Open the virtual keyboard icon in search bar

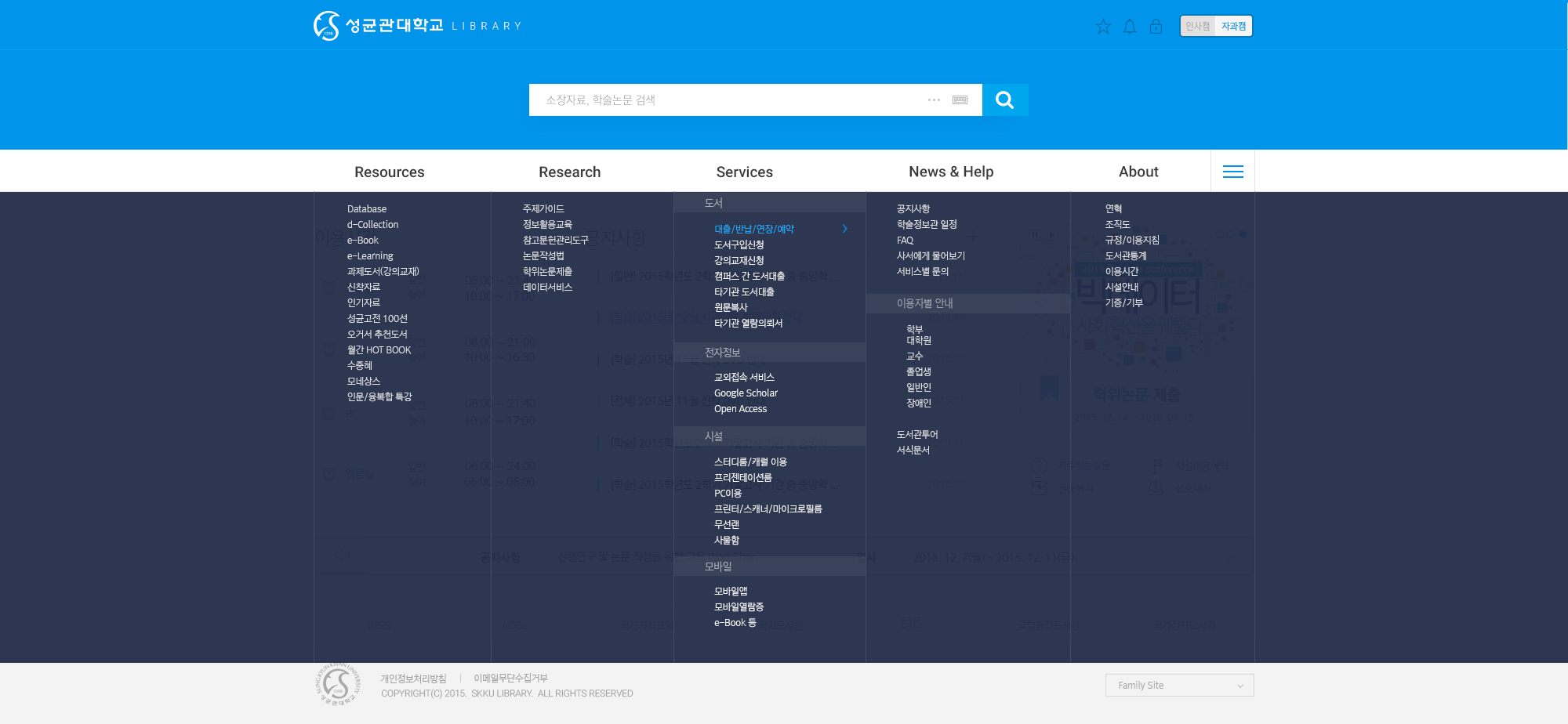click(960, 100)
